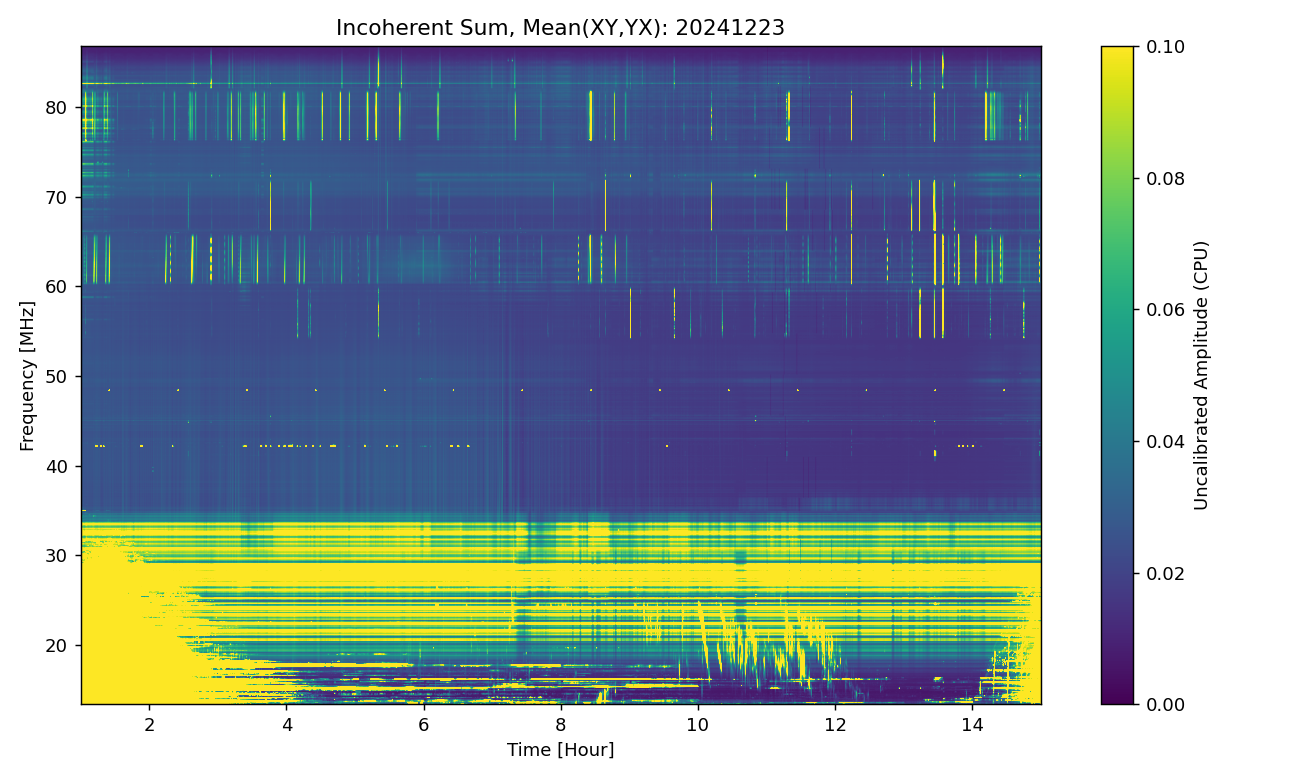
Task: Click the dark purple bottom of the colorbar
Action: (1117, 696)
